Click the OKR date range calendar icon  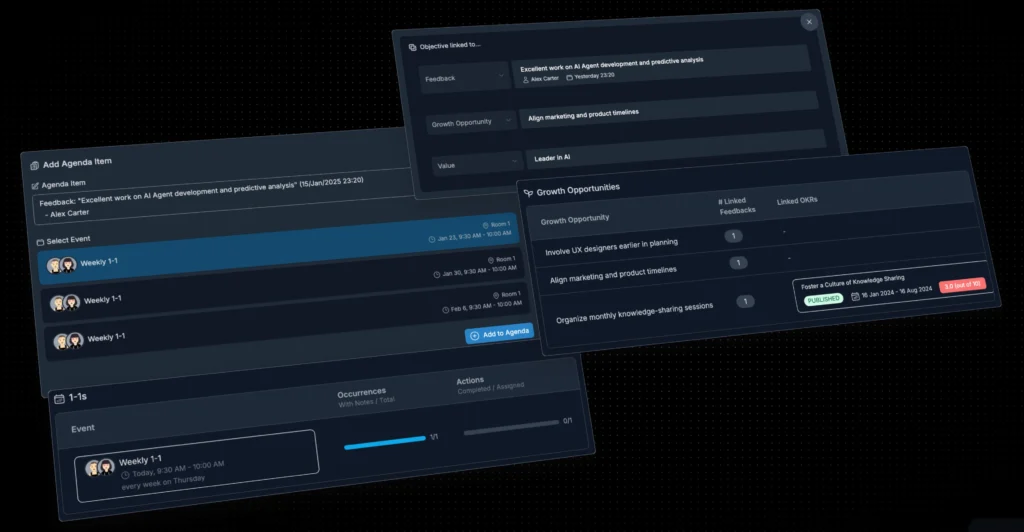click(855, 296)
